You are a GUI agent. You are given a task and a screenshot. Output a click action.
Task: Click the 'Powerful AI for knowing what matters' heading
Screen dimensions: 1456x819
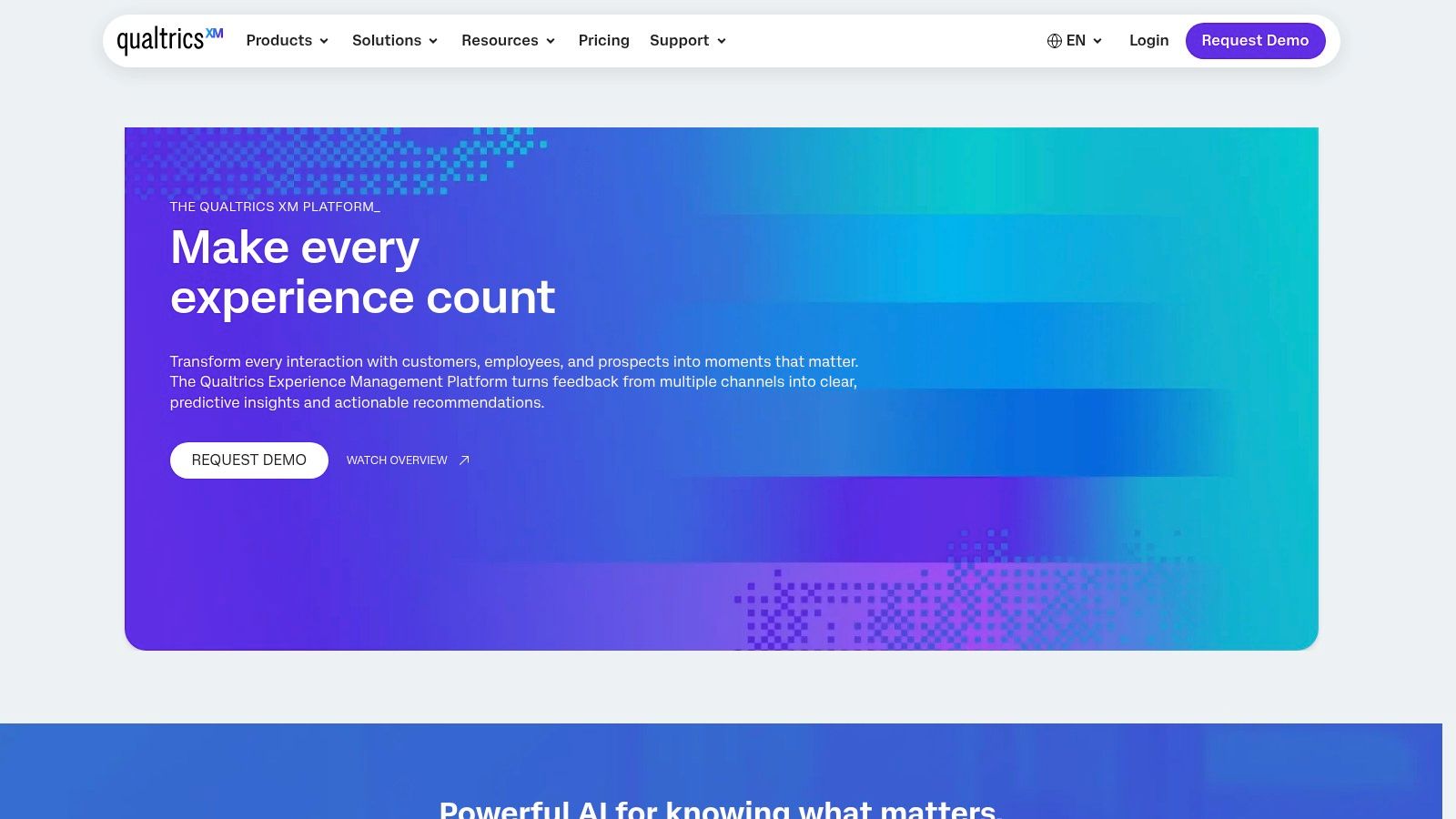coord(720,808)
